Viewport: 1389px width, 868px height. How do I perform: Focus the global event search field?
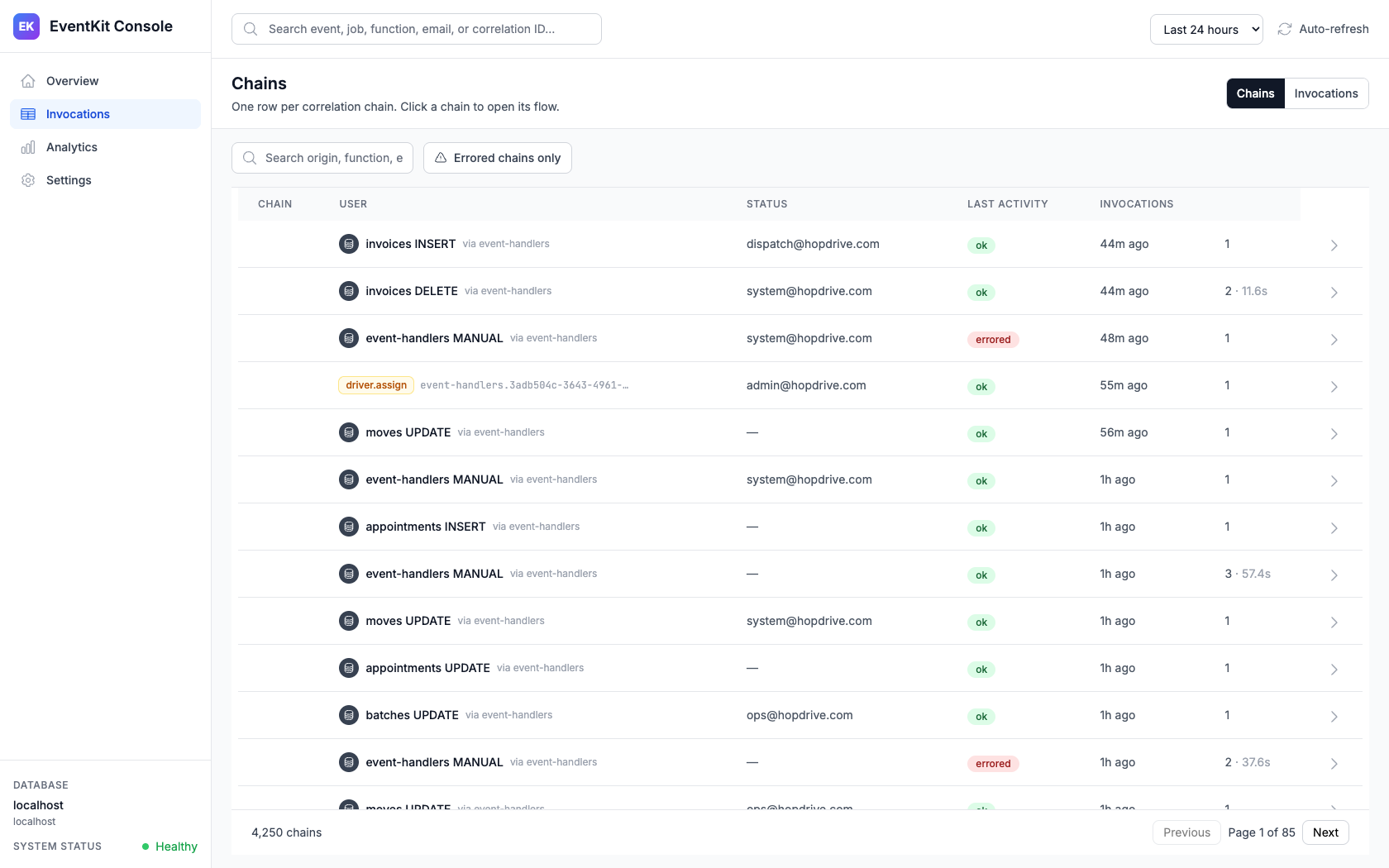pos(417,29)
